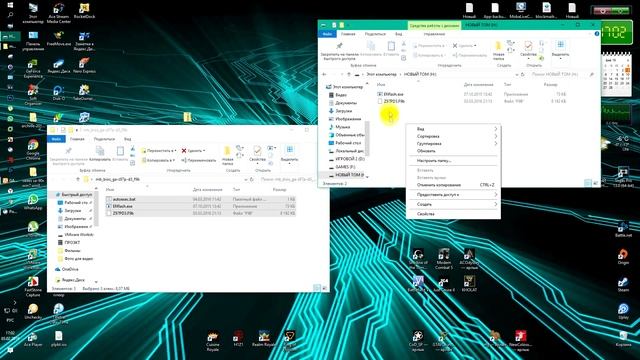Expand Вид submenu in context menu

pos(453,129)
